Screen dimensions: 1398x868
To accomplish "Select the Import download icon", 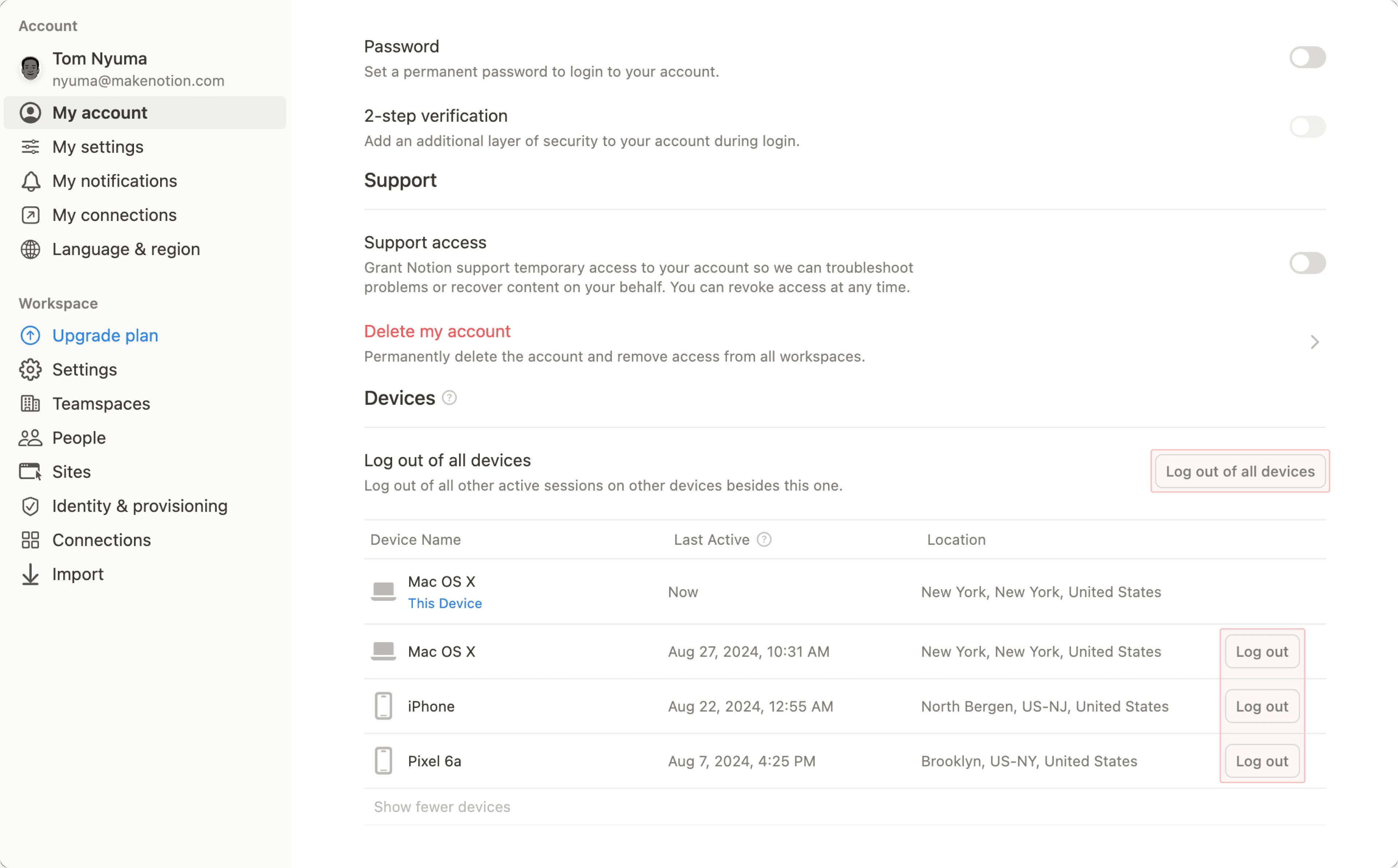I will (x=31, y=574).
